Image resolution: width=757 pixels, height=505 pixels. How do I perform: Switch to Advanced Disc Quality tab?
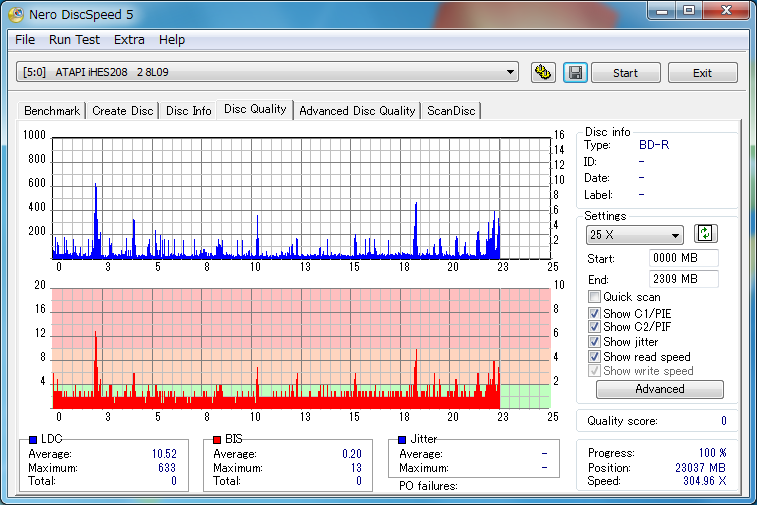click(x=357, y=111)
